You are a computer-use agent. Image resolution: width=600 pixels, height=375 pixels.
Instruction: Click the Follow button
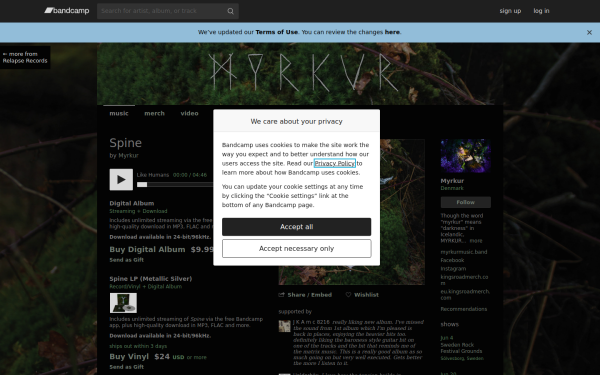tap(466, 202)
